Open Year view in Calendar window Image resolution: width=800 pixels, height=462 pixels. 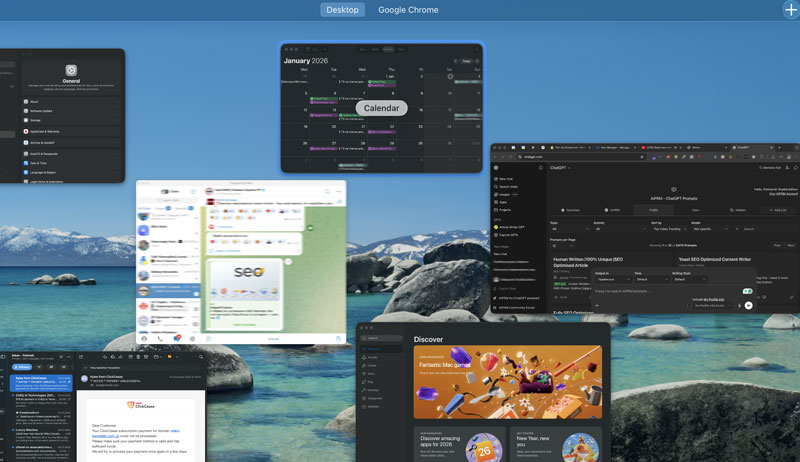(401, 49)
